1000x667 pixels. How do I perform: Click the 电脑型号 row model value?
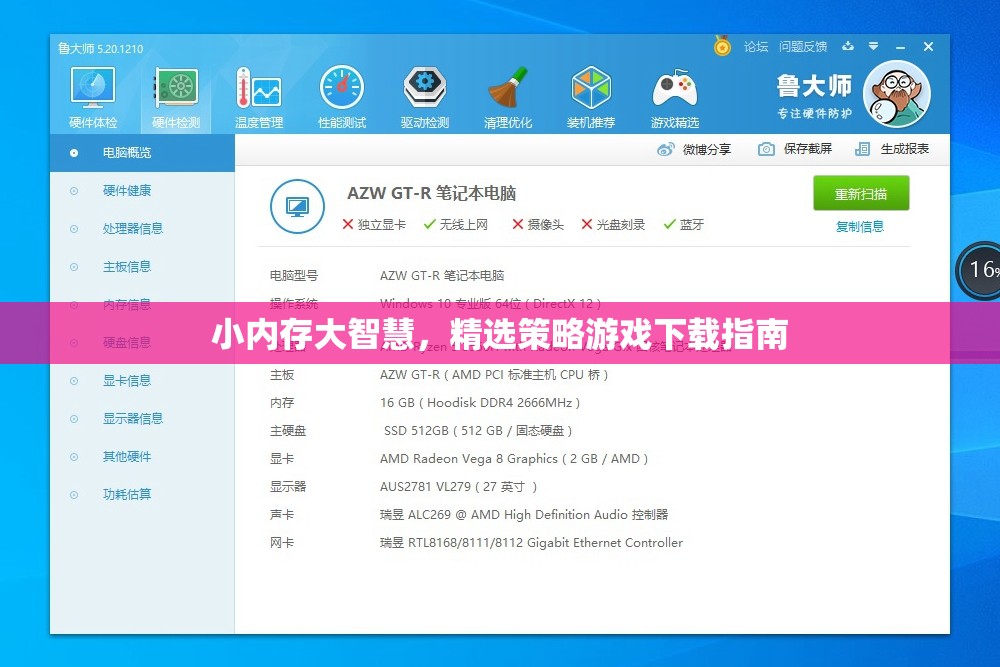tap(442, 276)
